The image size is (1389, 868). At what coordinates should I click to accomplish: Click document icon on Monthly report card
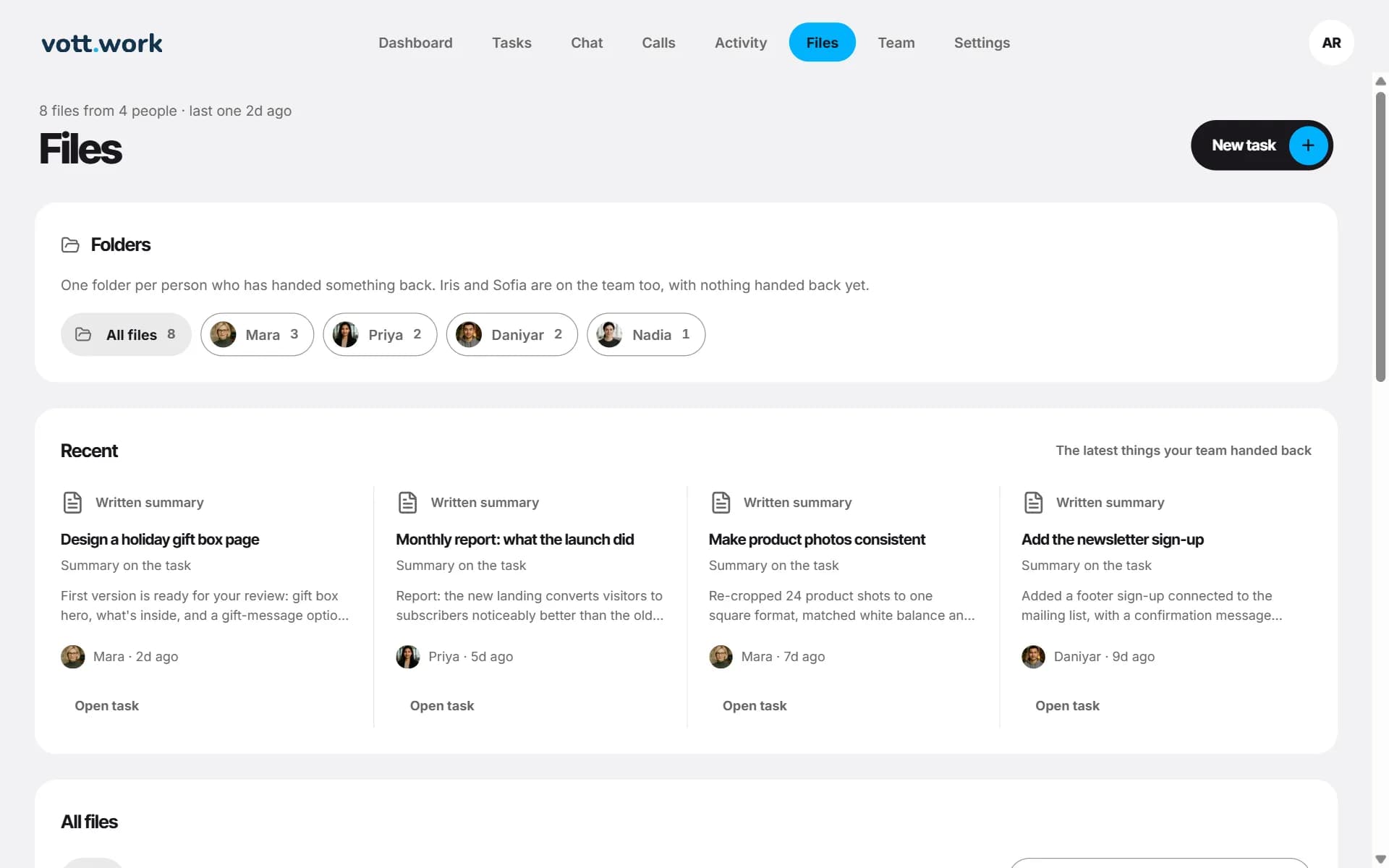[x=408, y=502]
